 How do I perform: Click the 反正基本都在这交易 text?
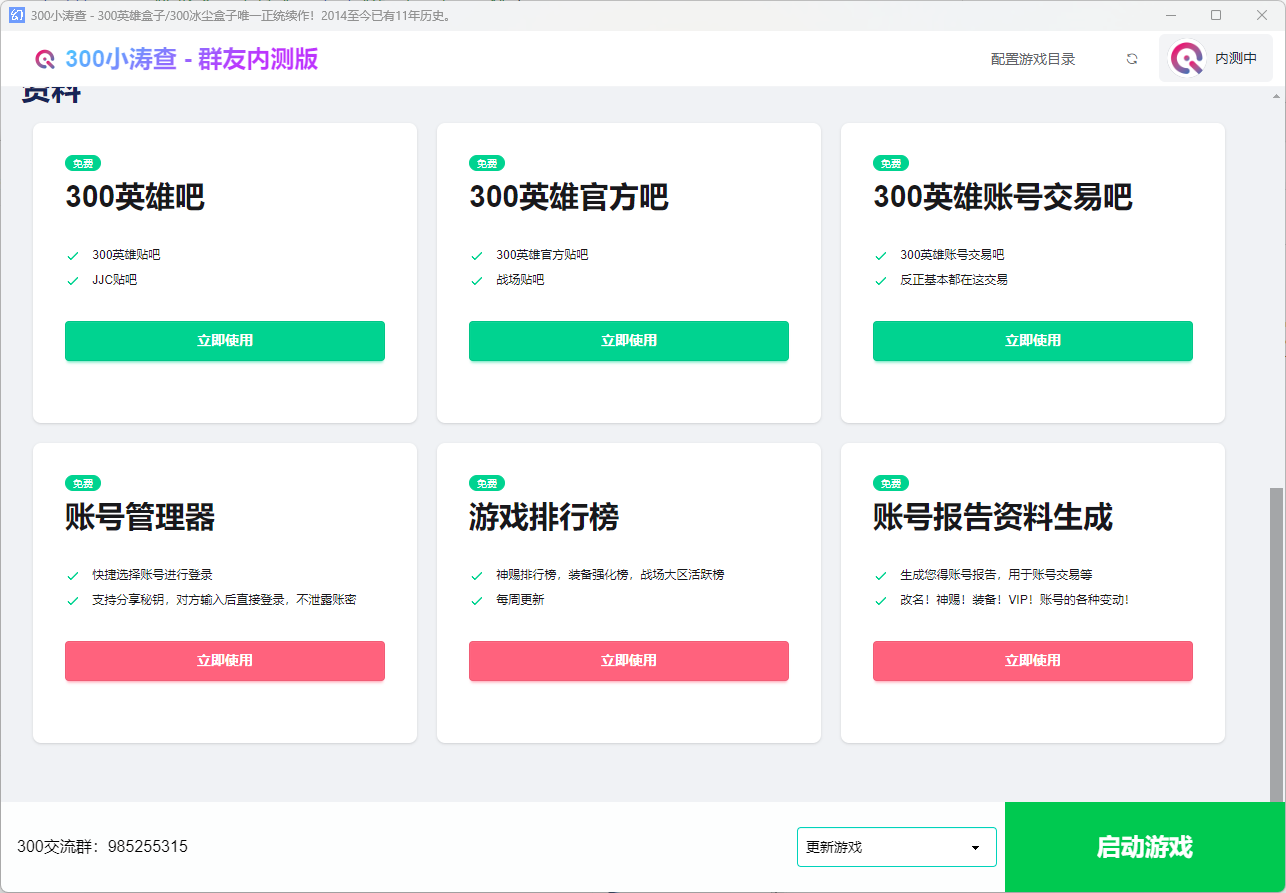tap(954, 280)
